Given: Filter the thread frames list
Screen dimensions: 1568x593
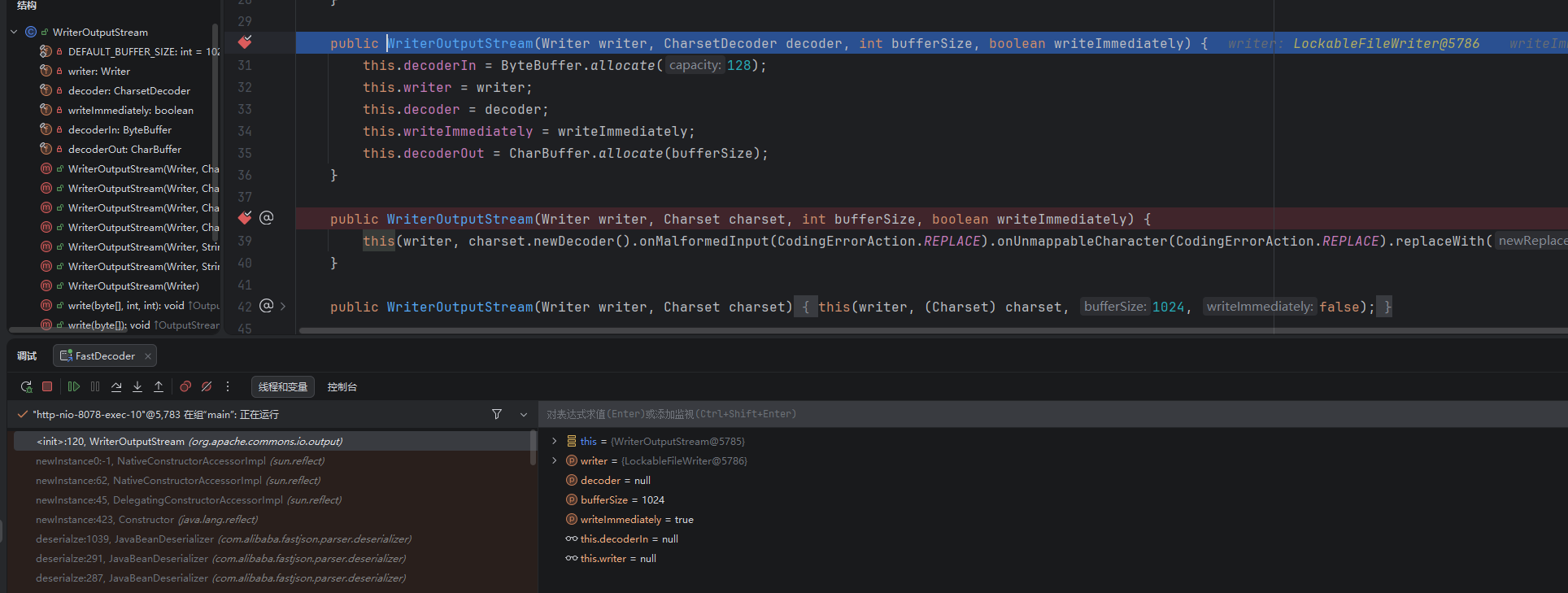Looking at the screenshot, I should point(497,415).
